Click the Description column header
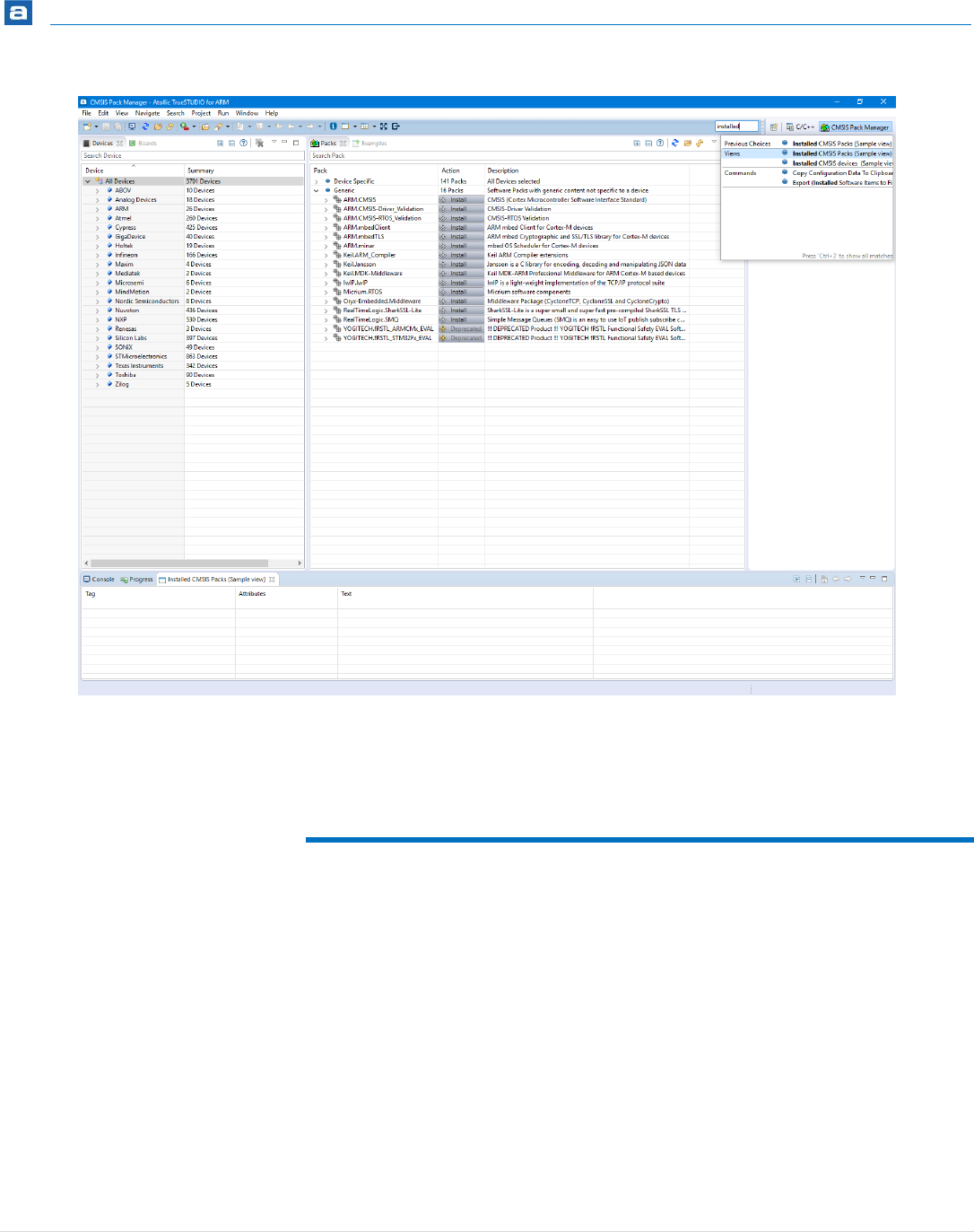Image resolution: width=974 pixels, height=1232 pixels. coord(587,170)
